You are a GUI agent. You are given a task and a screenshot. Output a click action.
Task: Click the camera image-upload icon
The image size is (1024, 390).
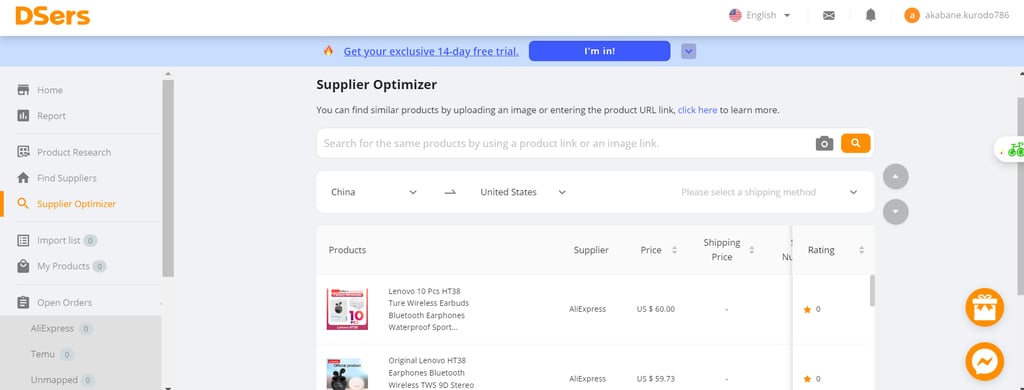point(824,143)
